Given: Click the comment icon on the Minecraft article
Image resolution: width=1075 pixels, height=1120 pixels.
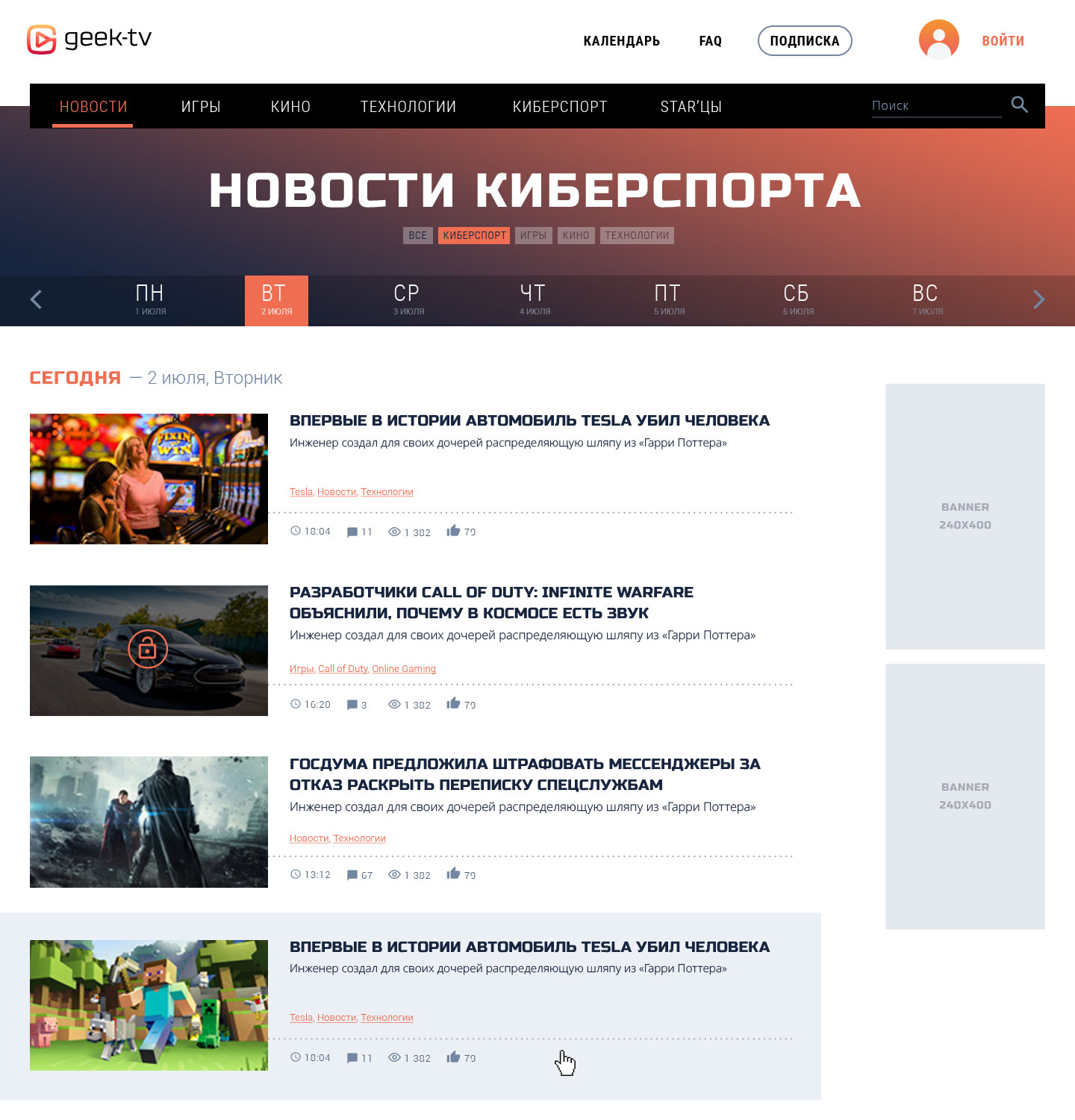Looking at the screenshot, I should pyautogui.click(x=352, y=1057).
